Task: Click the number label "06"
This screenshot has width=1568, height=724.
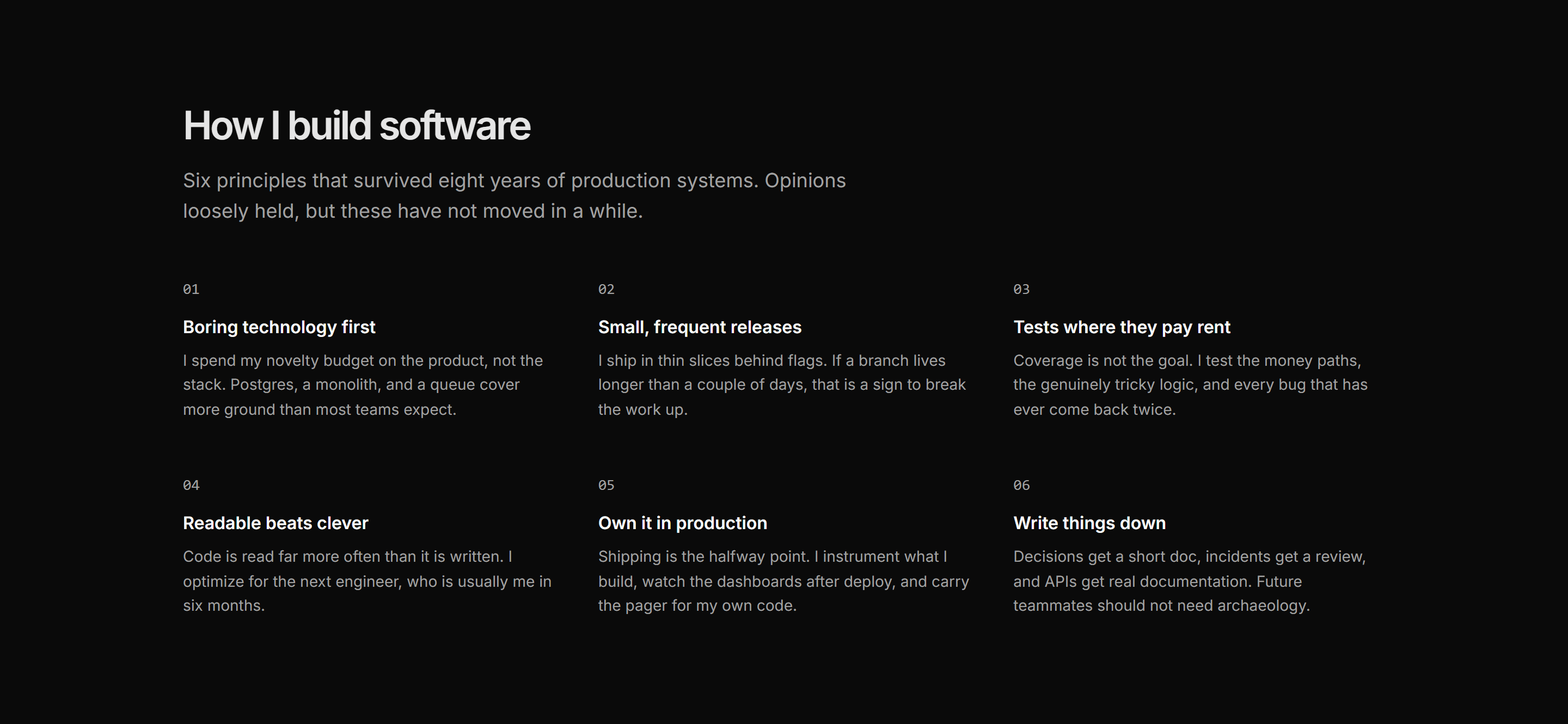Action: (1021, 486)
